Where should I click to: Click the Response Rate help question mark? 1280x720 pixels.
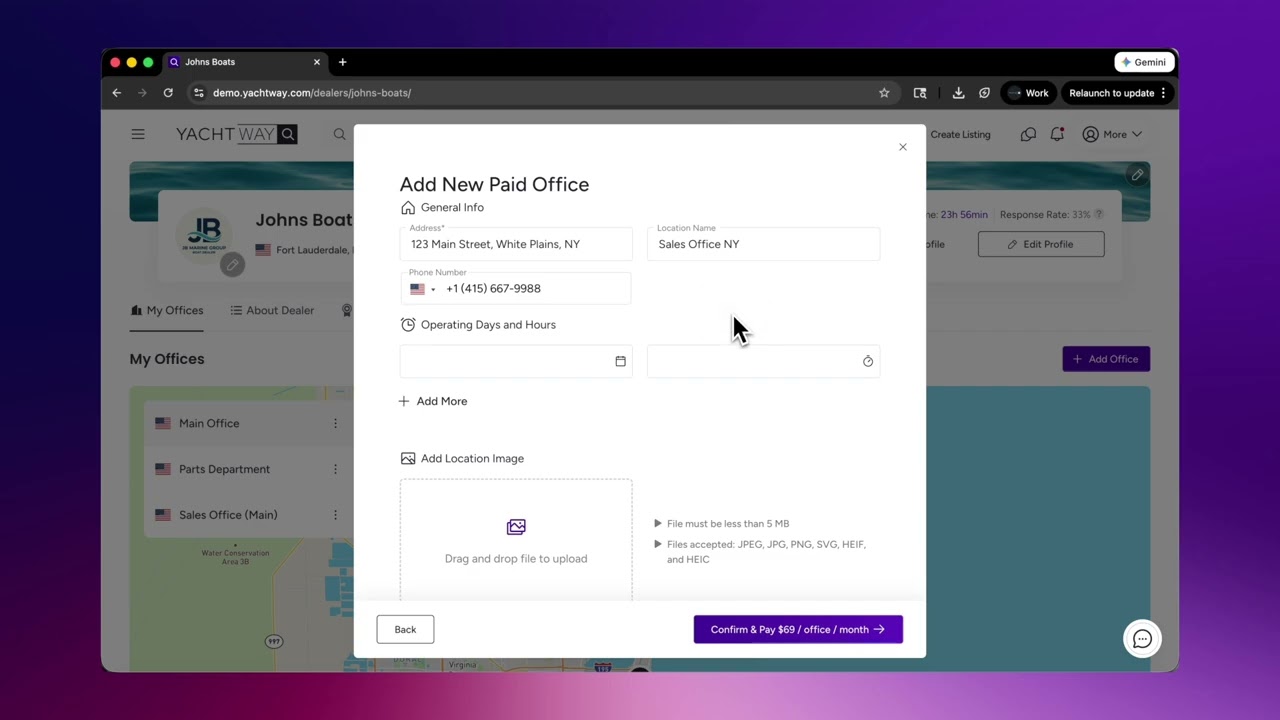pyautogui.click(x=1098, y=214)
